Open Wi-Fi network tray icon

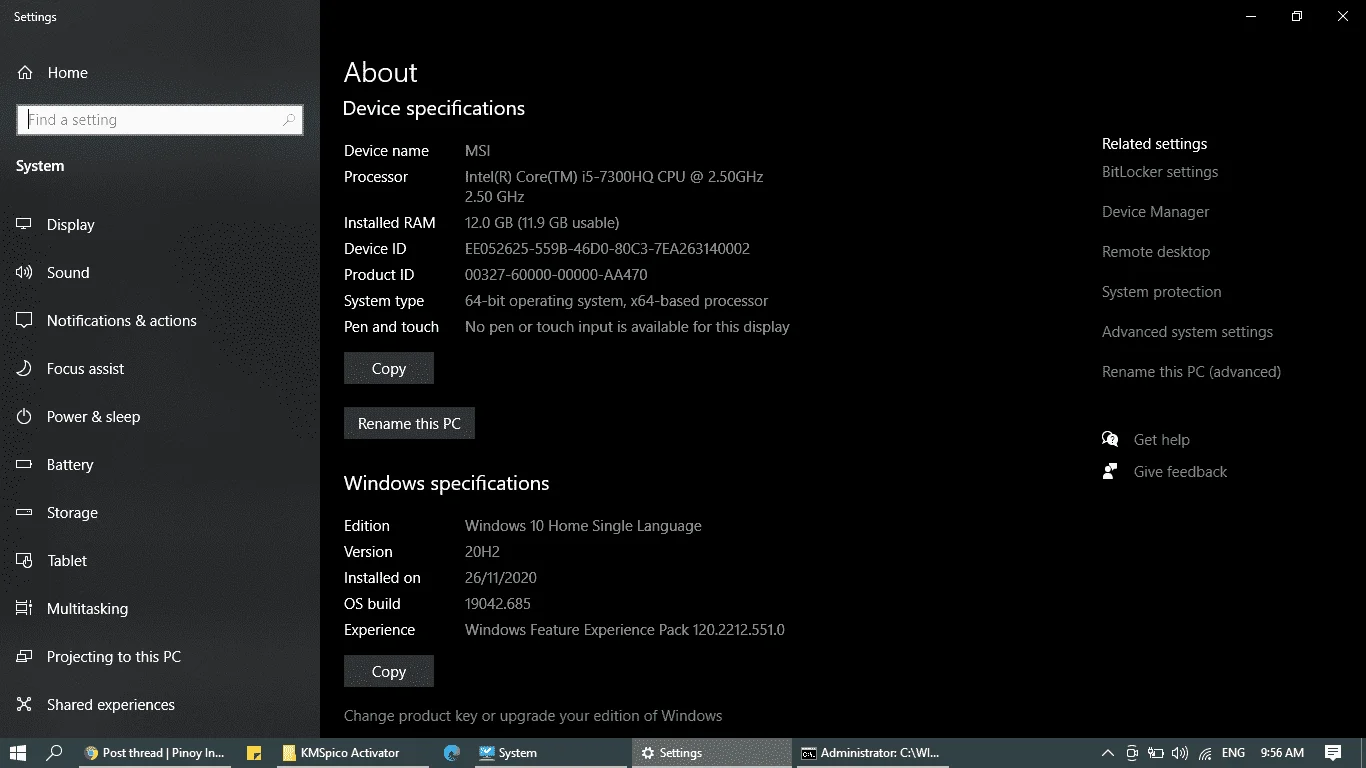pyautogui.click(x=1205, y=753)
